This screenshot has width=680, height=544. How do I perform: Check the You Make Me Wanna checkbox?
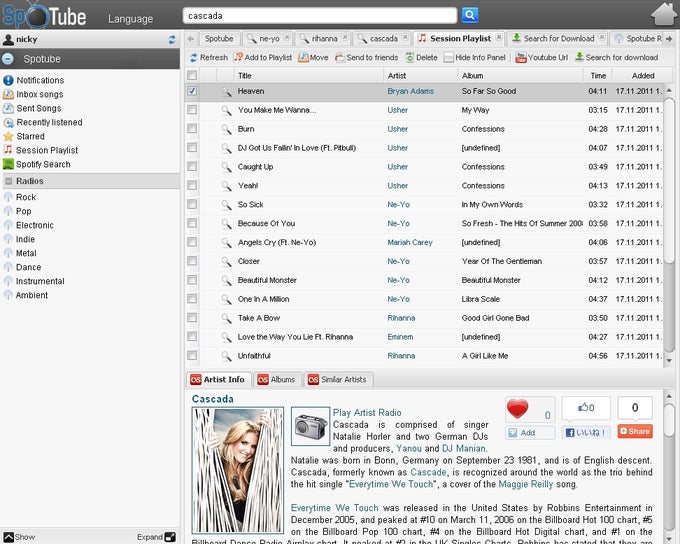point(192,110)
